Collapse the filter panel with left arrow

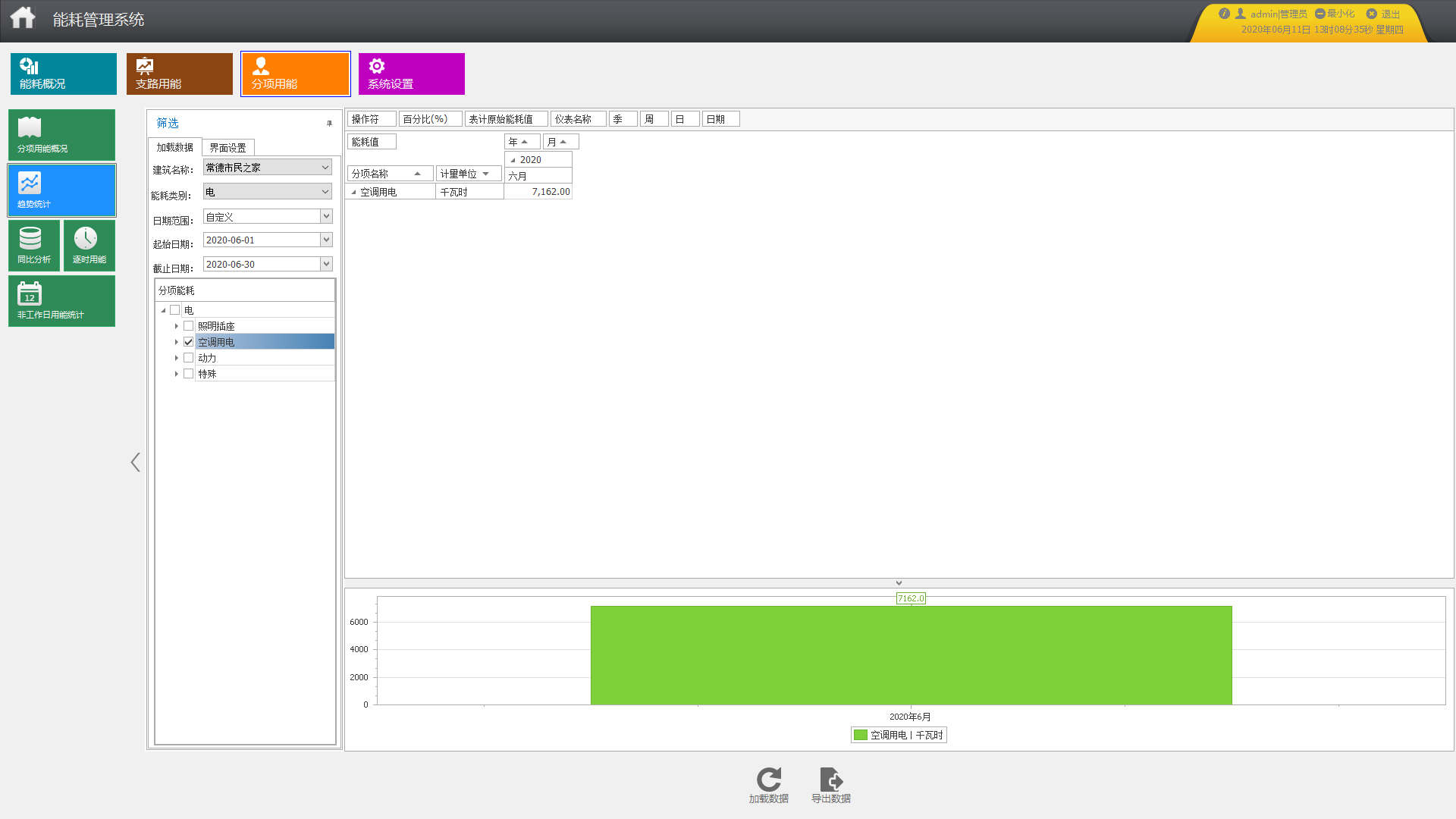coord(135,462)
